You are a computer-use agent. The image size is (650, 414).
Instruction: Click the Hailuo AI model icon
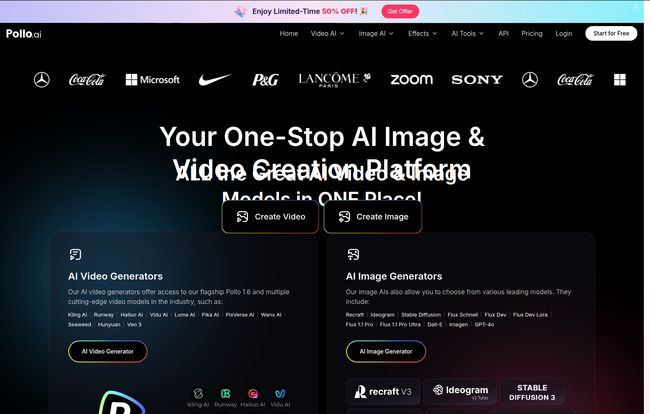tap(253, 393)
